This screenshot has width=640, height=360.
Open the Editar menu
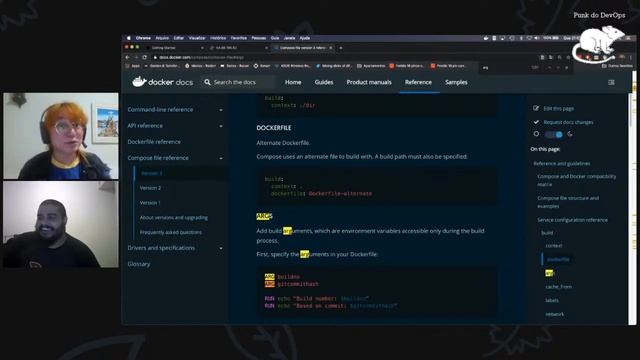[179, 38]
